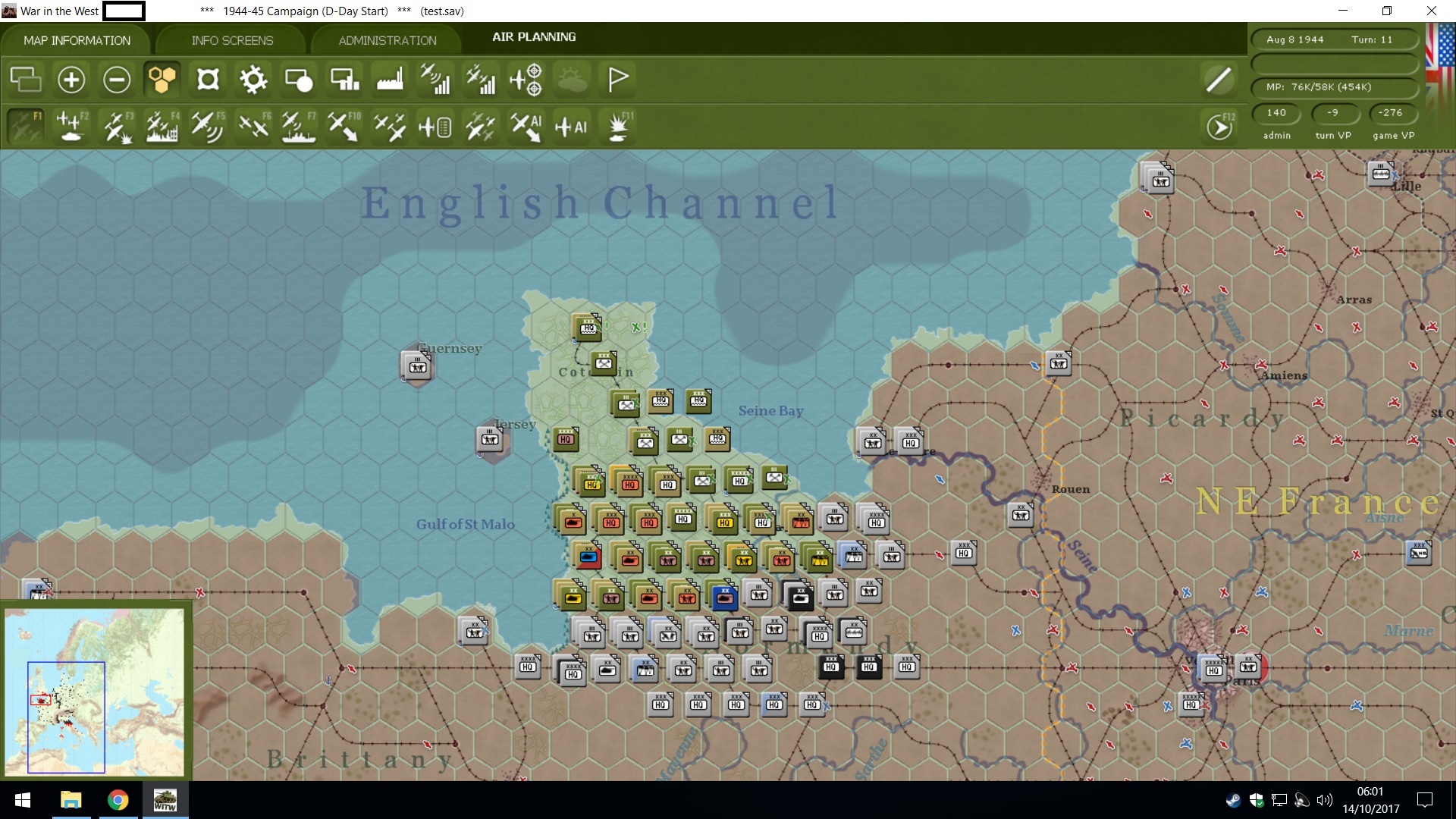Toggle hex grid display button

point(162,80)
